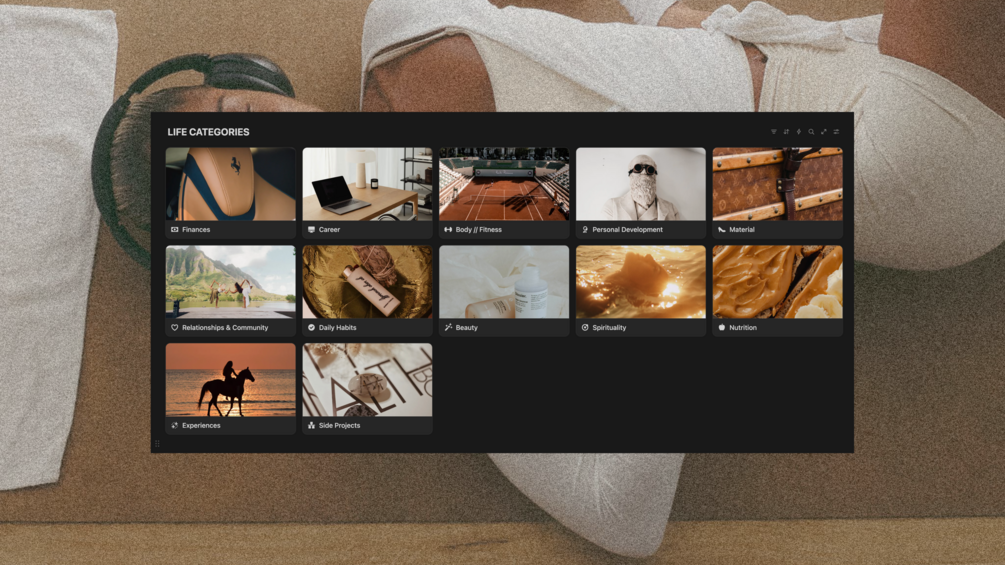Click the 'Material' card label
This screenshot has height=565, width=1005.
click(742, 229)
